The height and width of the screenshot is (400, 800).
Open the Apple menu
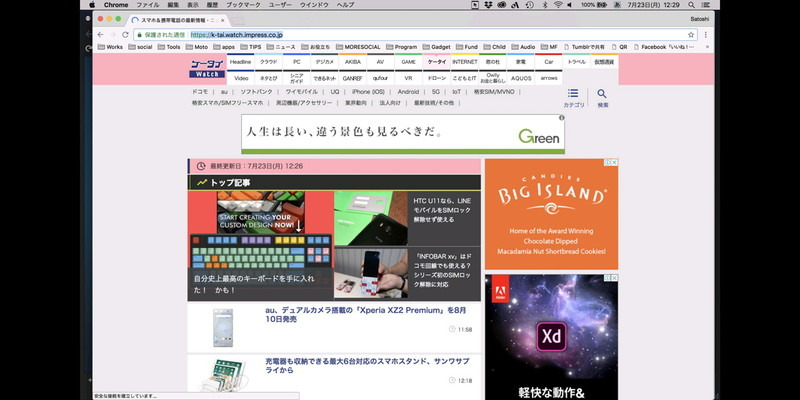92,5
